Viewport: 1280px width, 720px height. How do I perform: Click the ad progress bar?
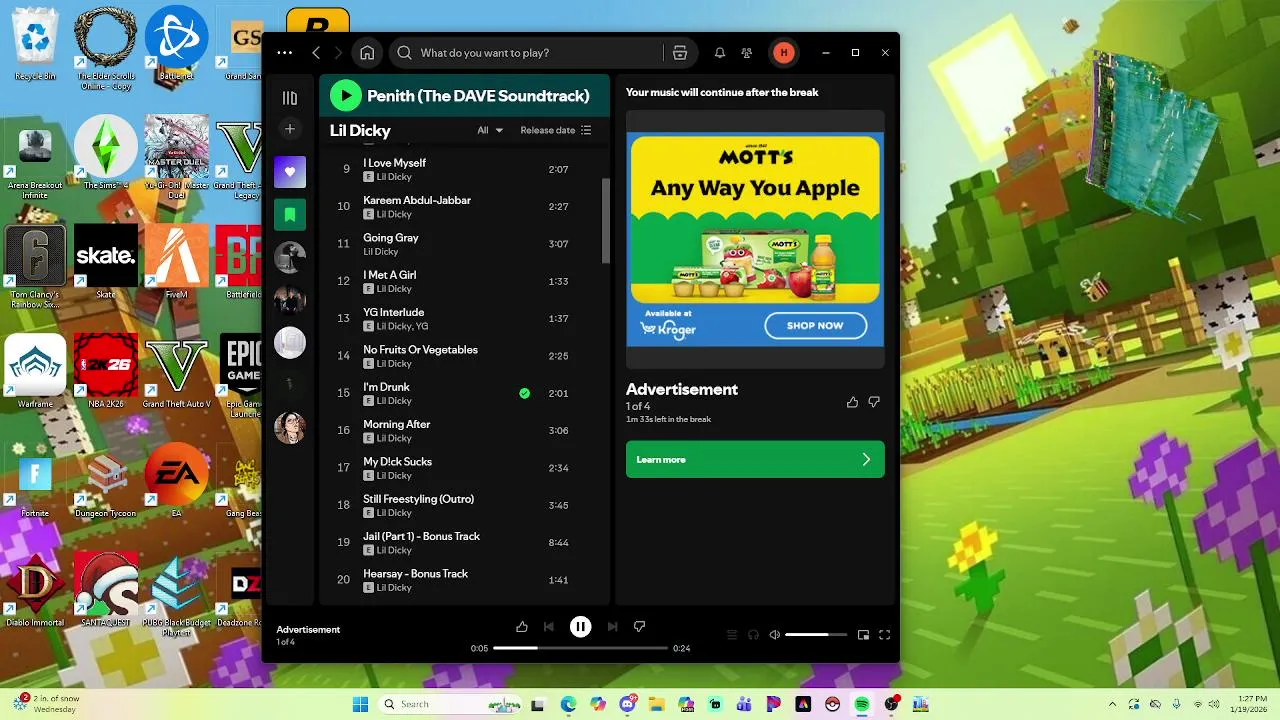[x=580, y=648]
